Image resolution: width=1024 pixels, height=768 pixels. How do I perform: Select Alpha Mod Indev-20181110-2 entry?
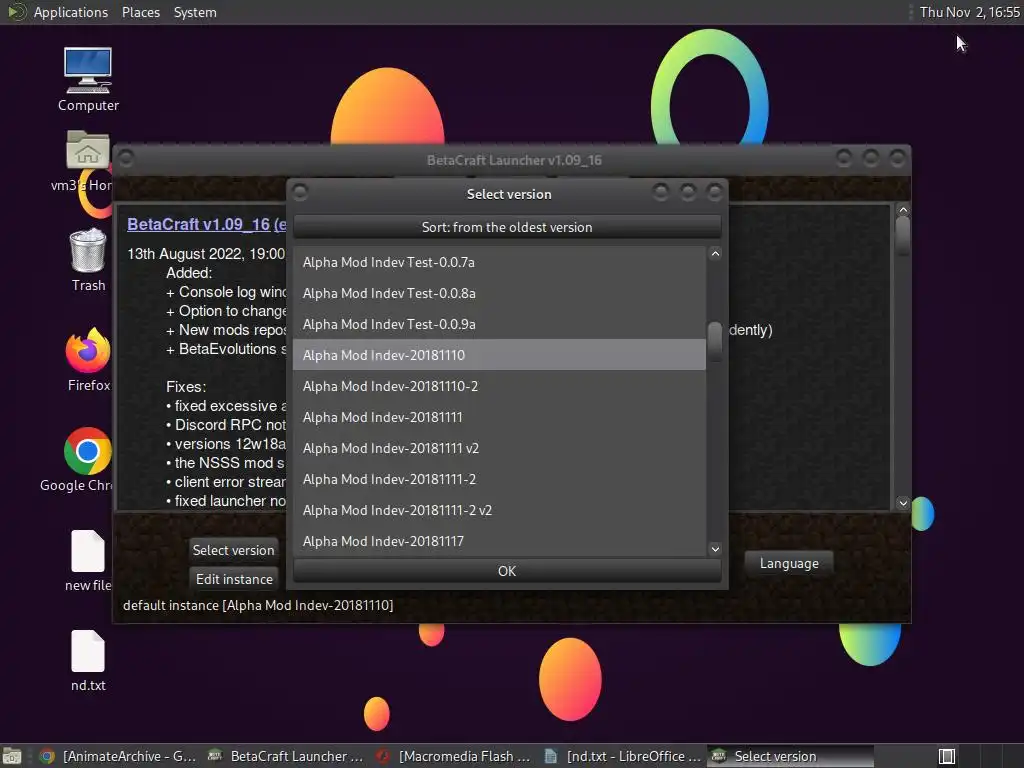499,386
